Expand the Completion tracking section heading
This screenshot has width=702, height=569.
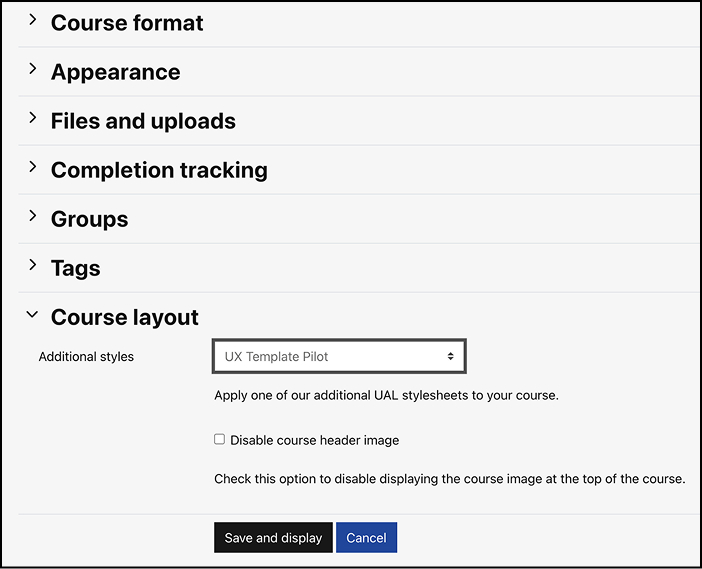click(159, 170)
